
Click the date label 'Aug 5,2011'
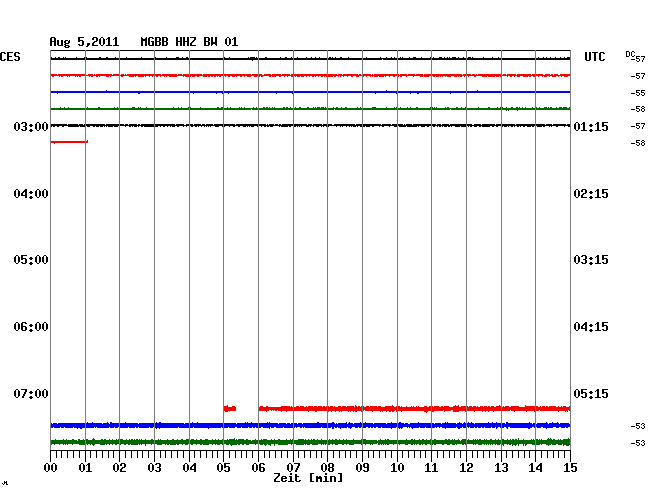[x=84, y=42]
